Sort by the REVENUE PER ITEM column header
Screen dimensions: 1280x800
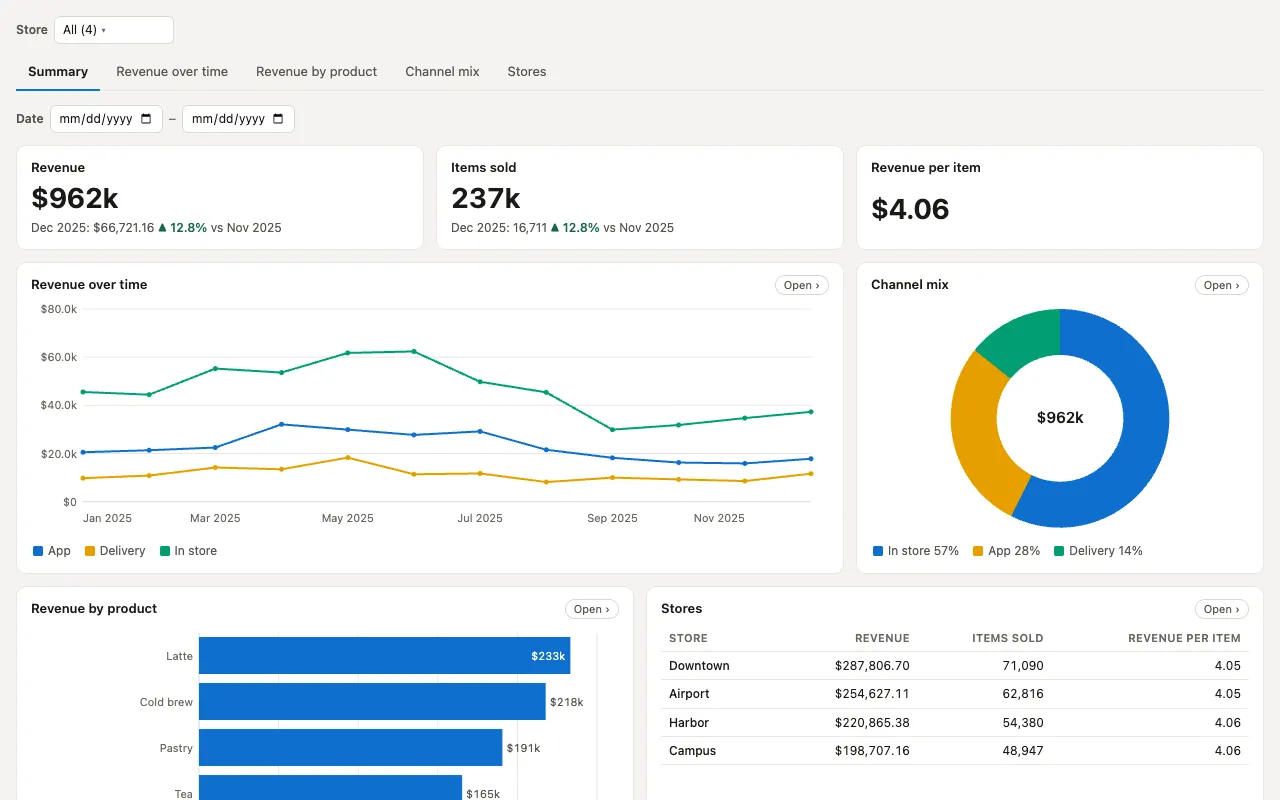click(1184, 638)
